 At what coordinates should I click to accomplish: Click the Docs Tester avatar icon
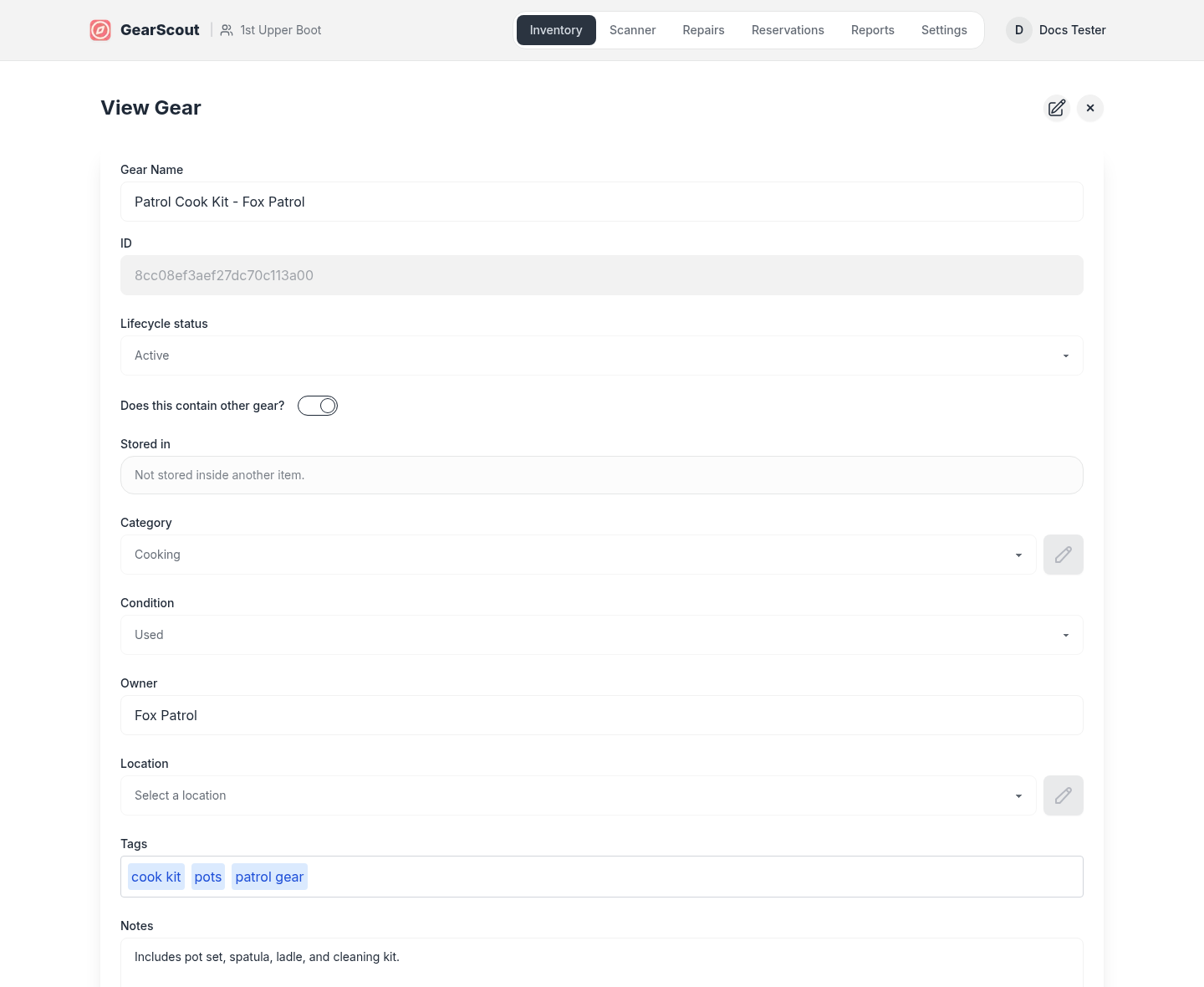point(1018,30)
